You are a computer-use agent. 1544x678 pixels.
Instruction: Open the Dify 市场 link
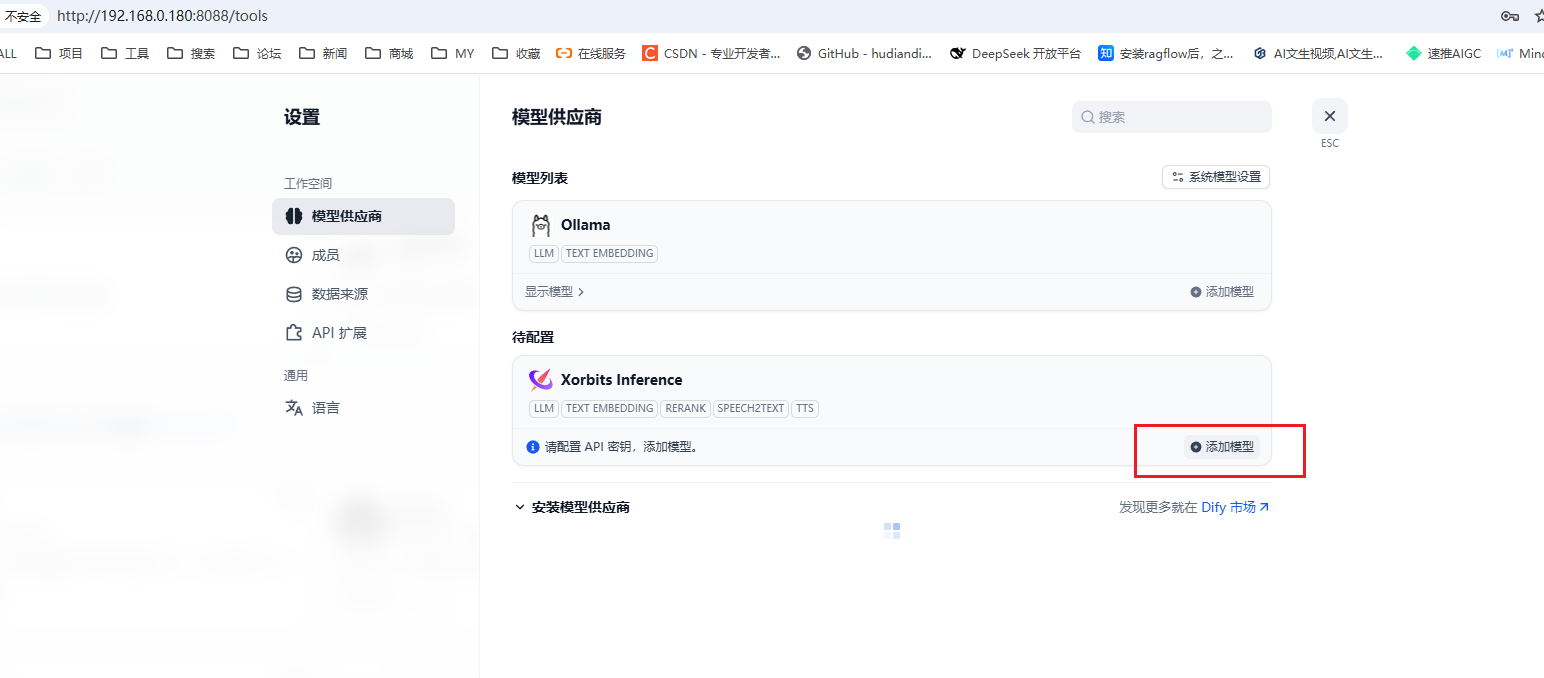(x=1233, y=507)
